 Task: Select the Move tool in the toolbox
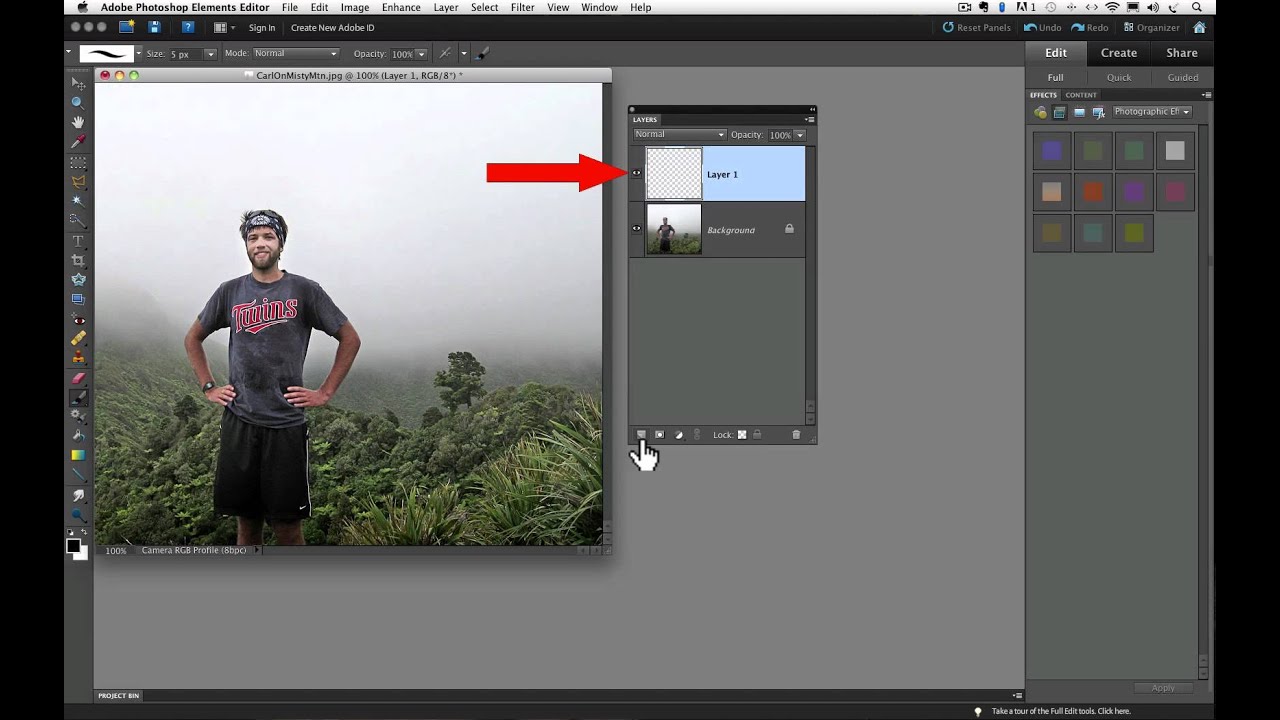point(78,83)
